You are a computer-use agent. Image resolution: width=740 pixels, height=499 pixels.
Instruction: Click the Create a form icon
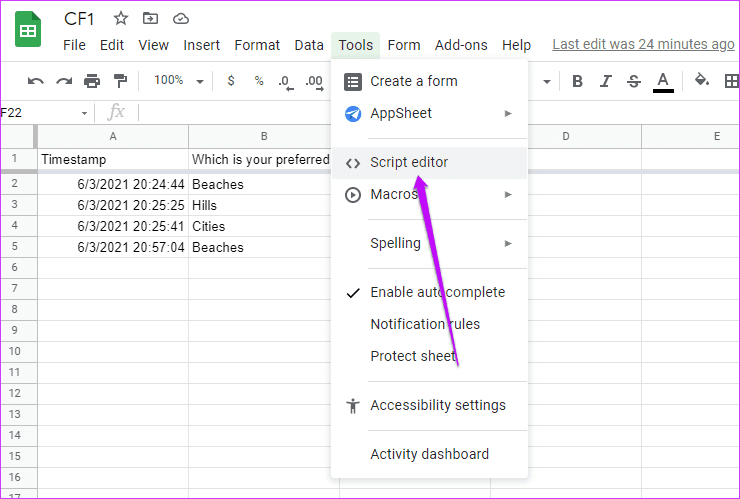[x=353, y=82]
